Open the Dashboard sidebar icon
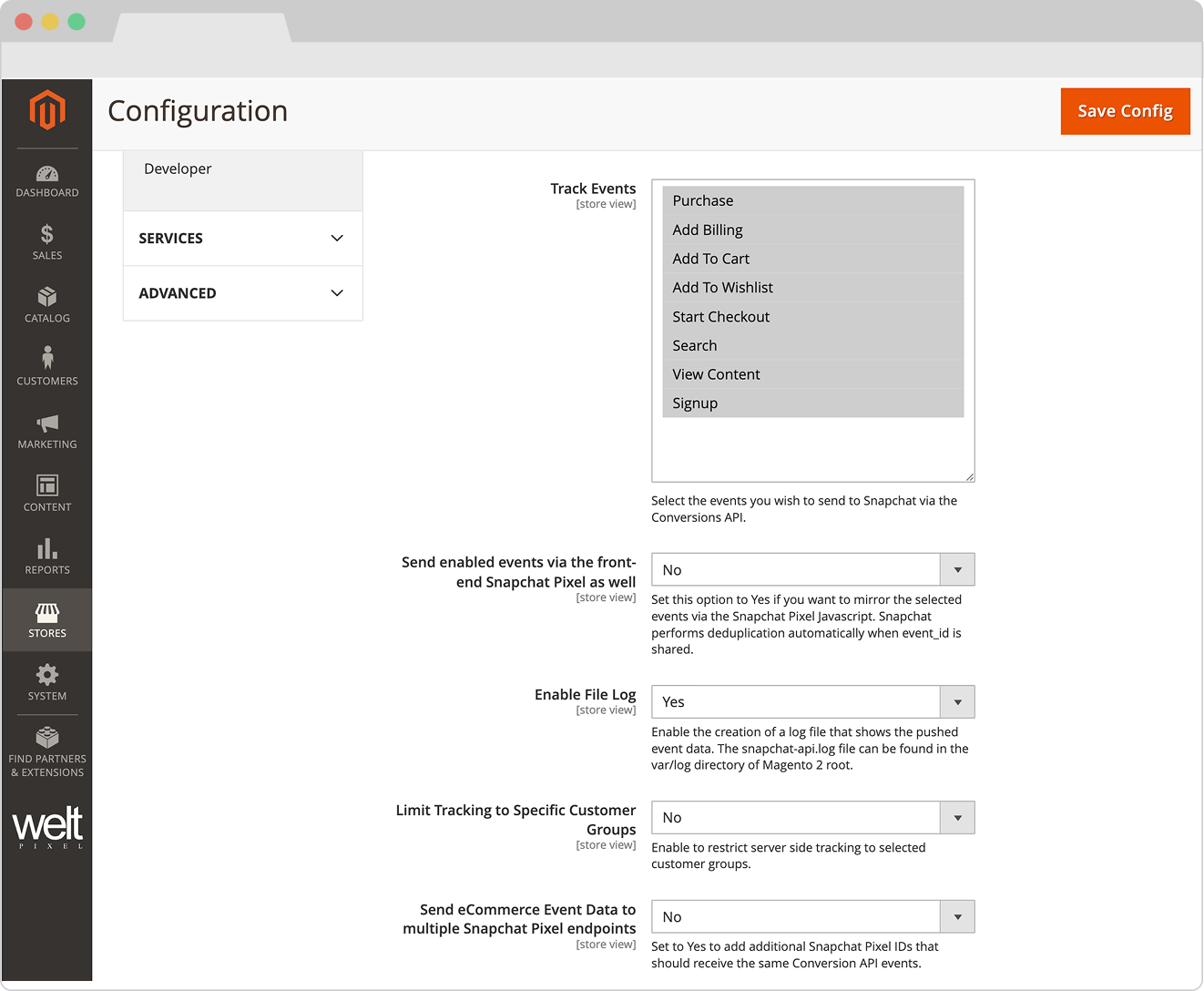 (x=47, y=174)
